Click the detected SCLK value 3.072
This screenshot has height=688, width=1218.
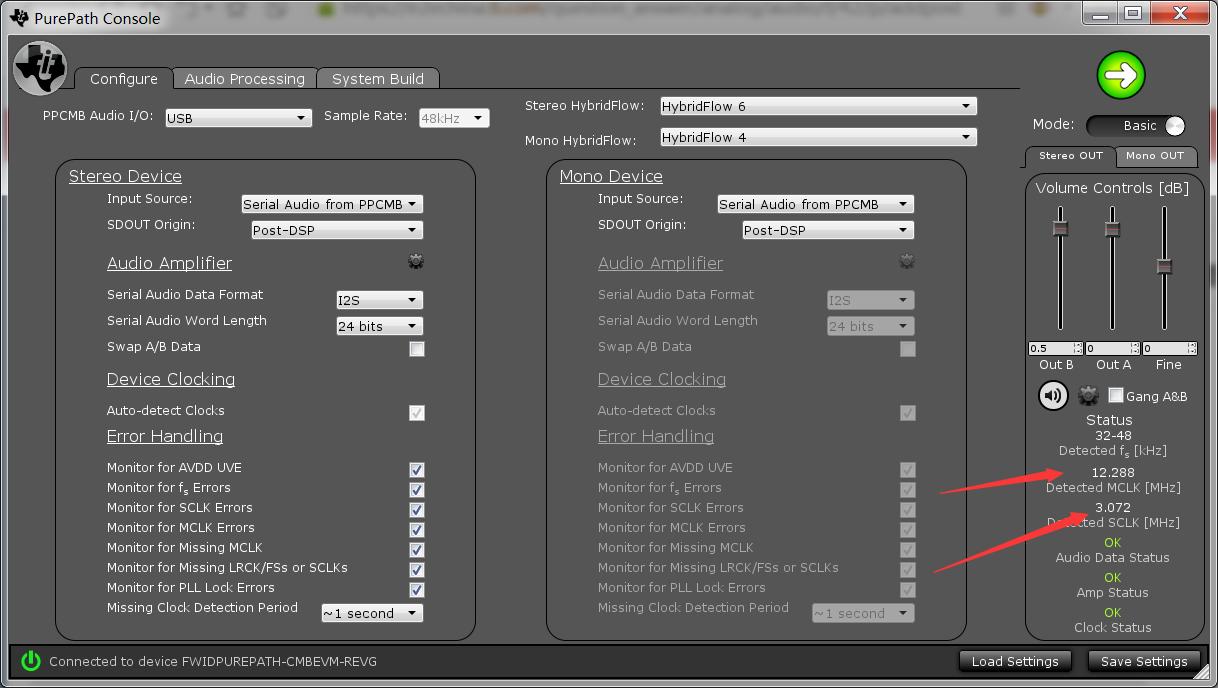click(1112, 508)
